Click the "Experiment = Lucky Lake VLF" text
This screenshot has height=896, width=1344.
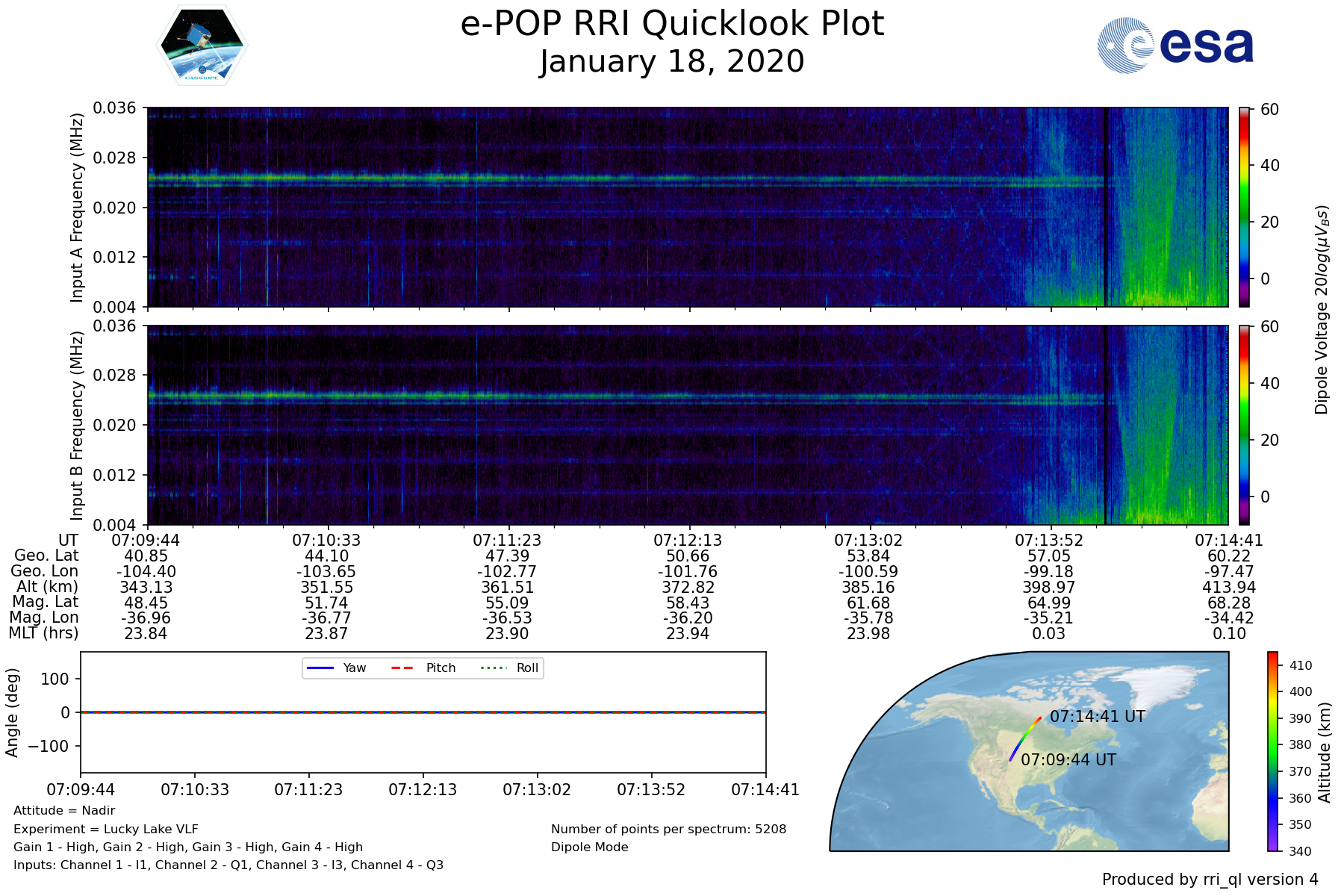106,829
